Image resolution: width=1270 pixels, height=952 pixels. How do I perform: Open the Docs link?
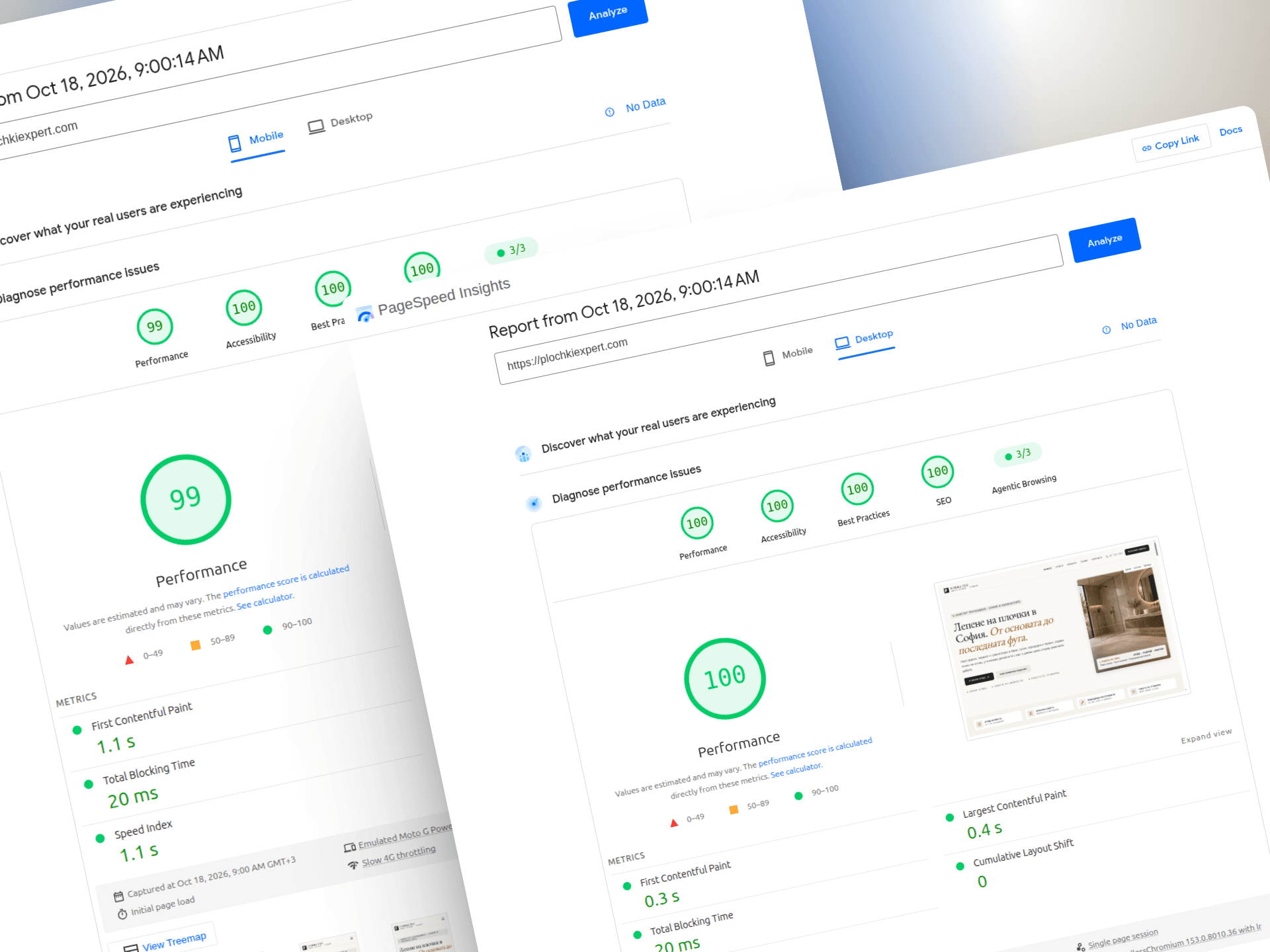1230,131
